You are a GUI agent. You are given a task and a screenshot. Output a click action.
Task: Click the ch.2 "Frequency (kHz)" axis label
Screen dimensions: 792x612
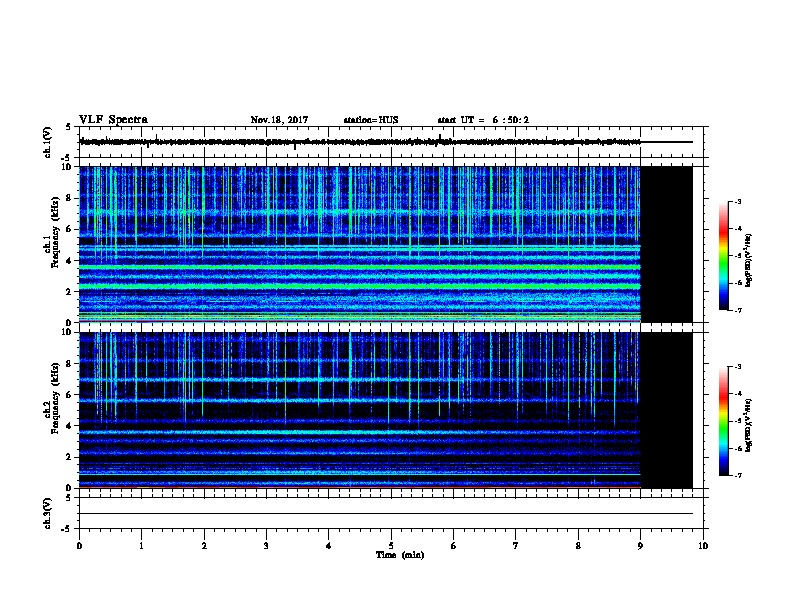55,398
